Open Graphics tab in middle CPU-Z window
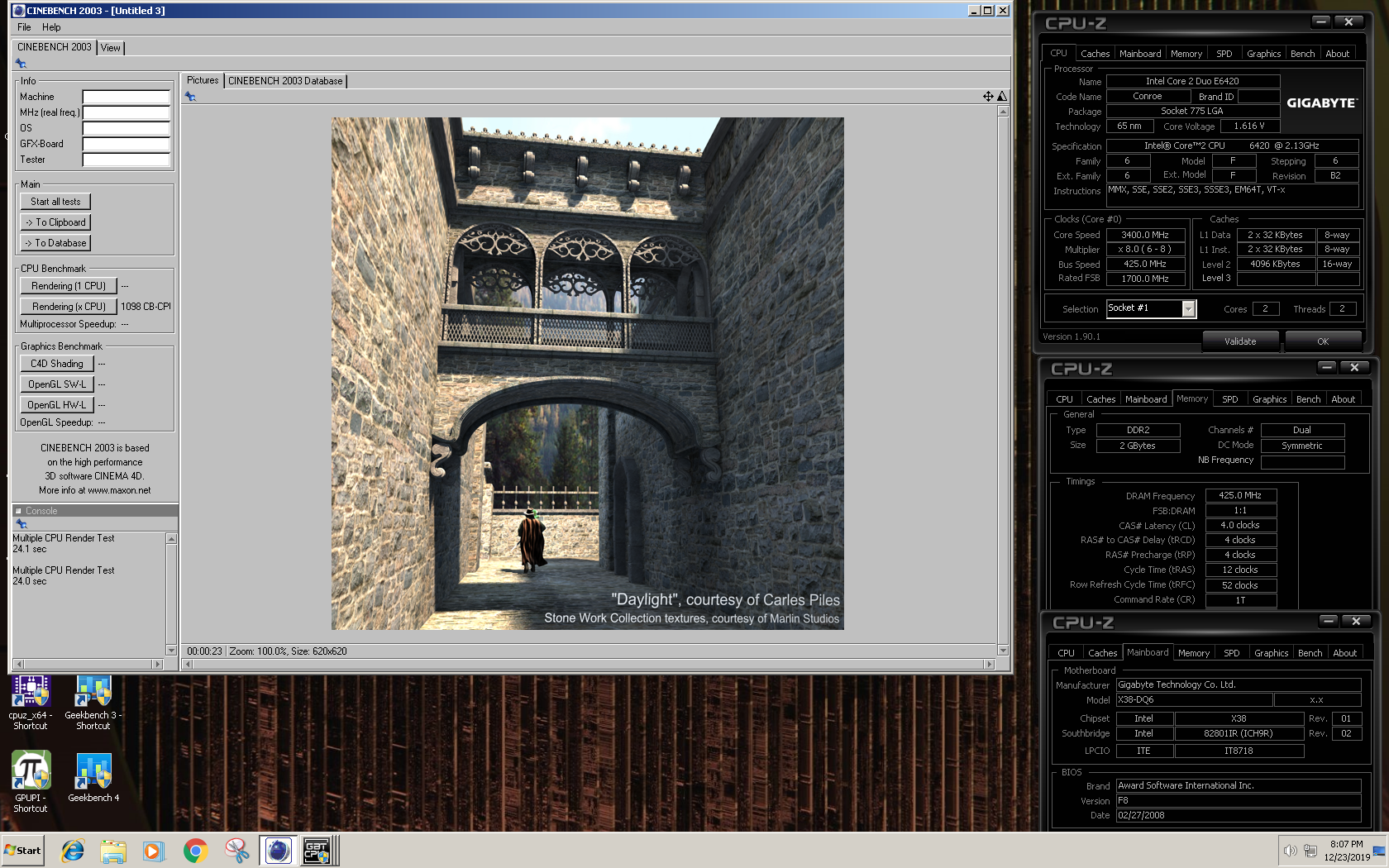The image size is (1389, 868). 1269,399
